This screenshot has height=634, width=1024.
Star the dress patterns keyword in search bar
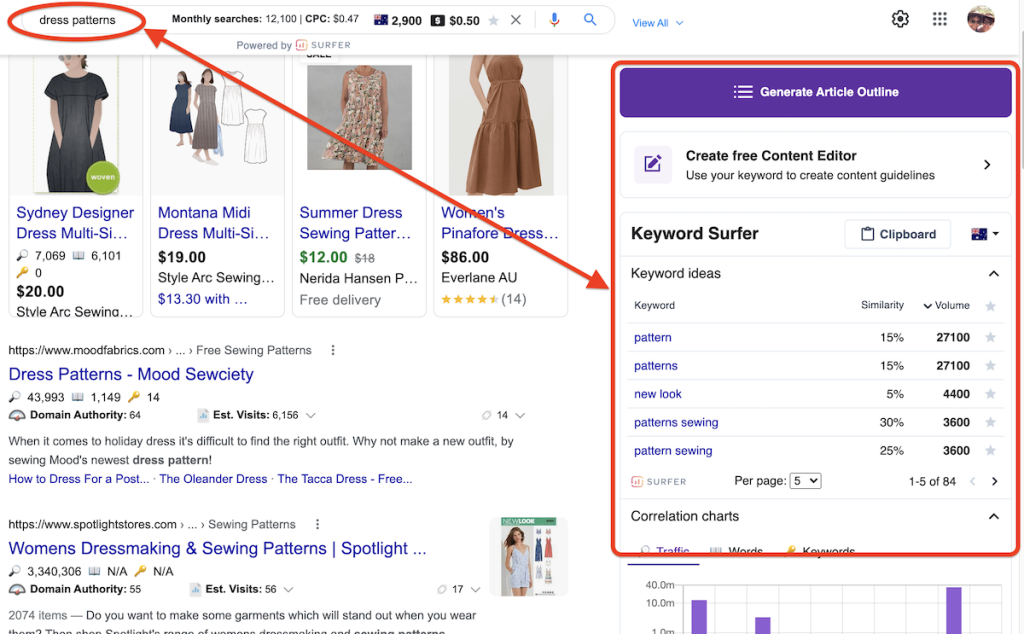(x=494, y=20)
